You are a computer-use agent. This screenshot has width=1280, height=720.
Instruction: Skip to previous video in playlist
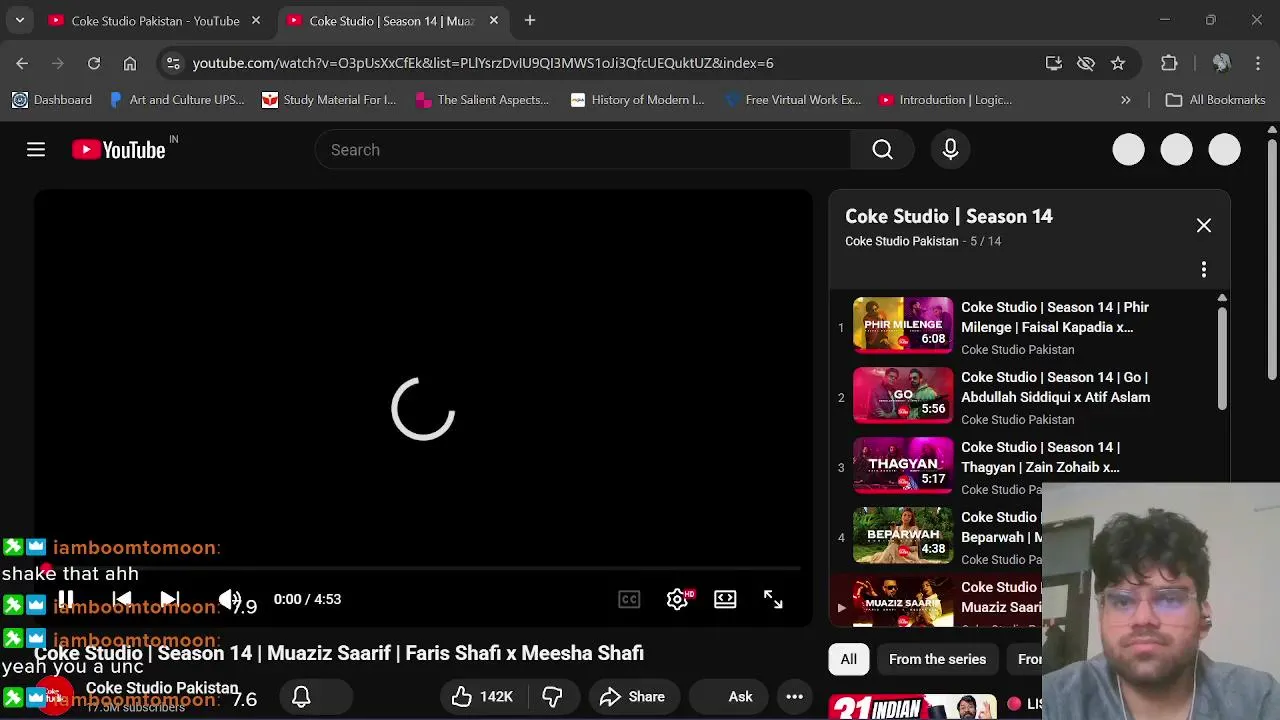(x=122, y=599)
